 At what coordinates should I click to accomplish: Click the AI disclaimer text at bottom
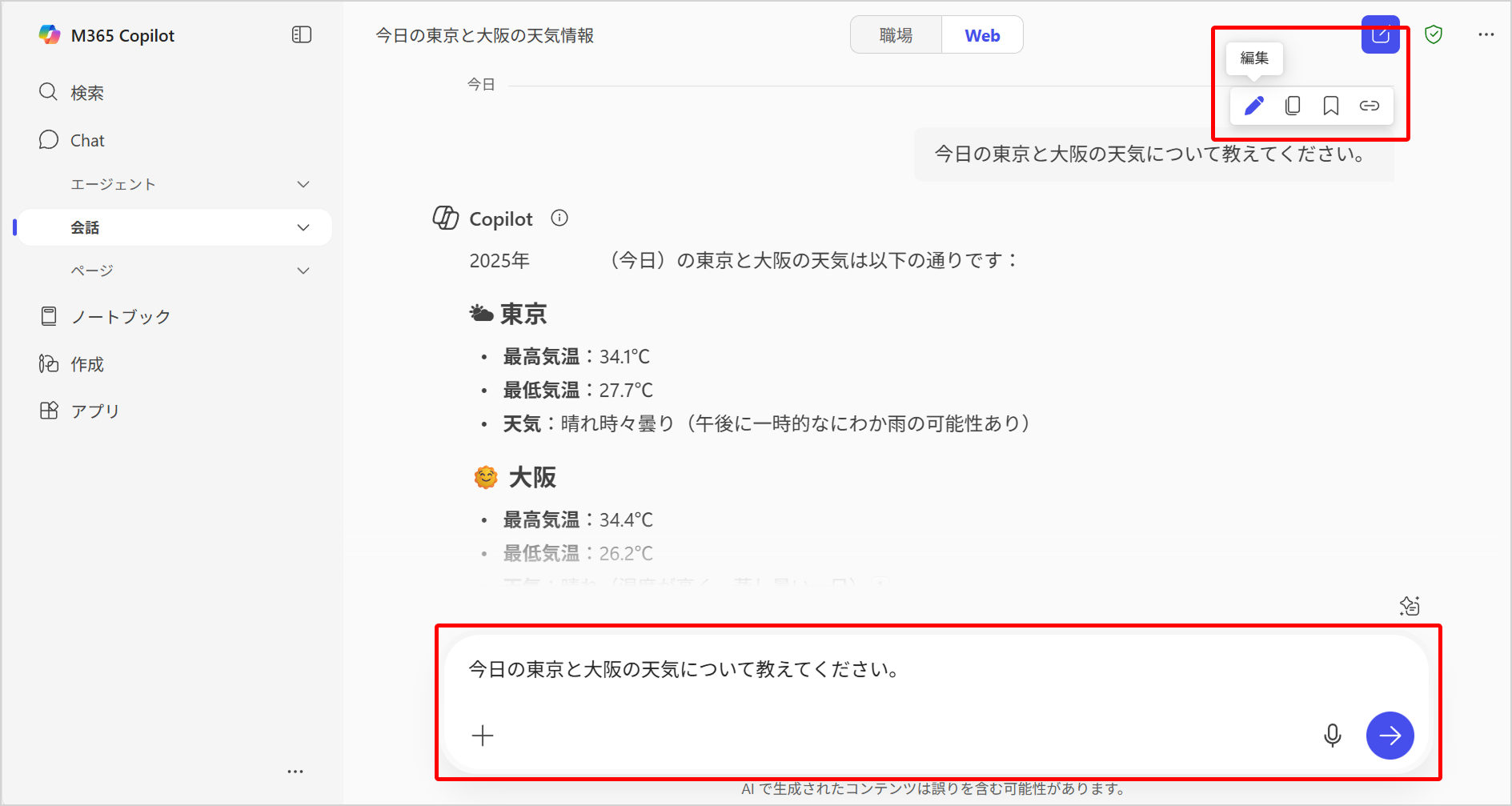pyautogui.click(x=932, y=788)
